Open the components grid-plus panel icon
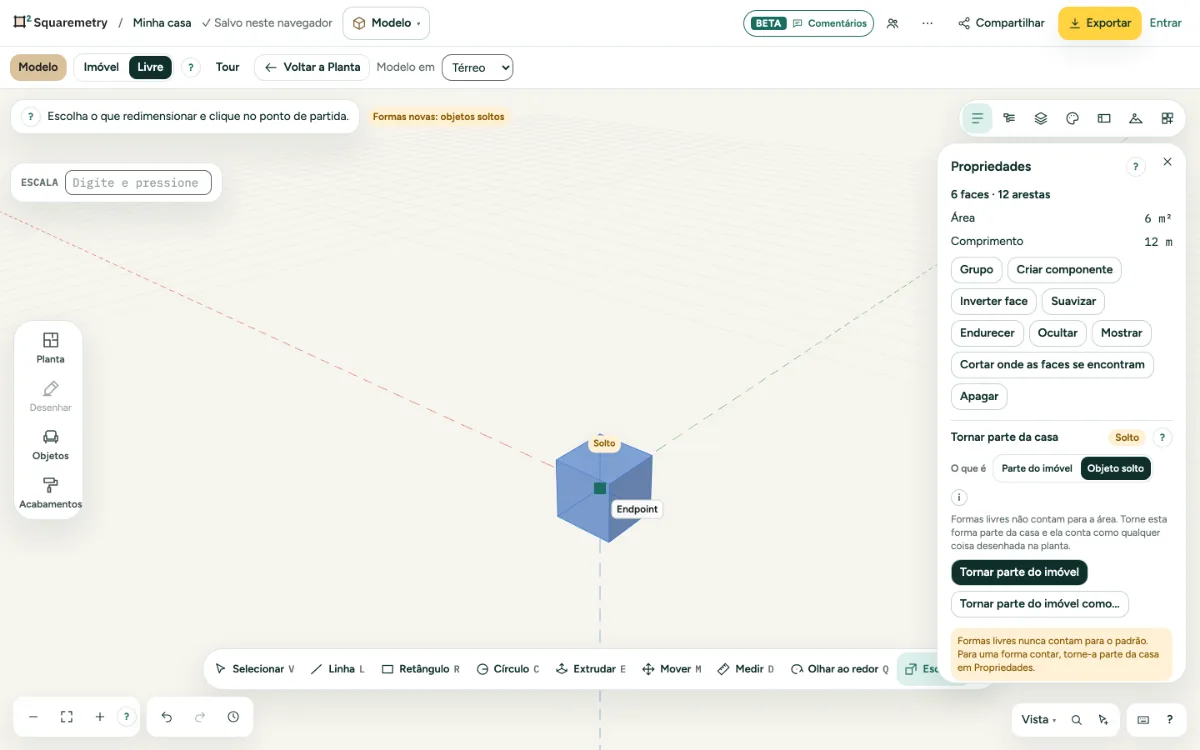This screenshot has width=1200, height=750. pos(1167,118)
